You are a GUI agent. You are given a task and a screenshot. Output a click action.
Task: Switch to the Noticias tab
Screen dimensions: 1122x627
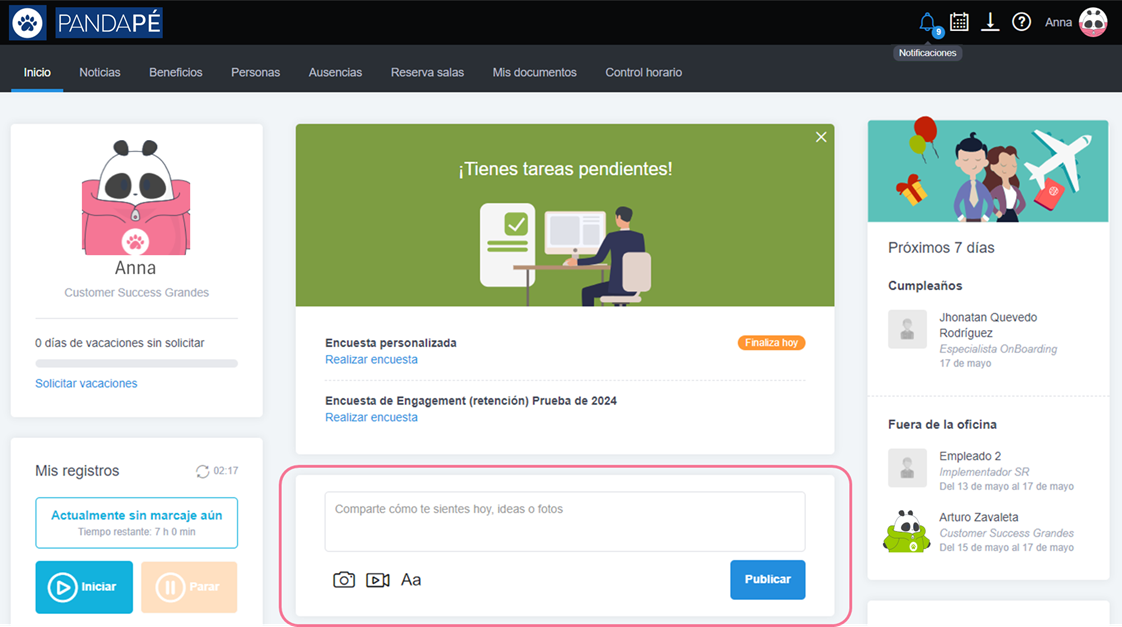(100, 73)
